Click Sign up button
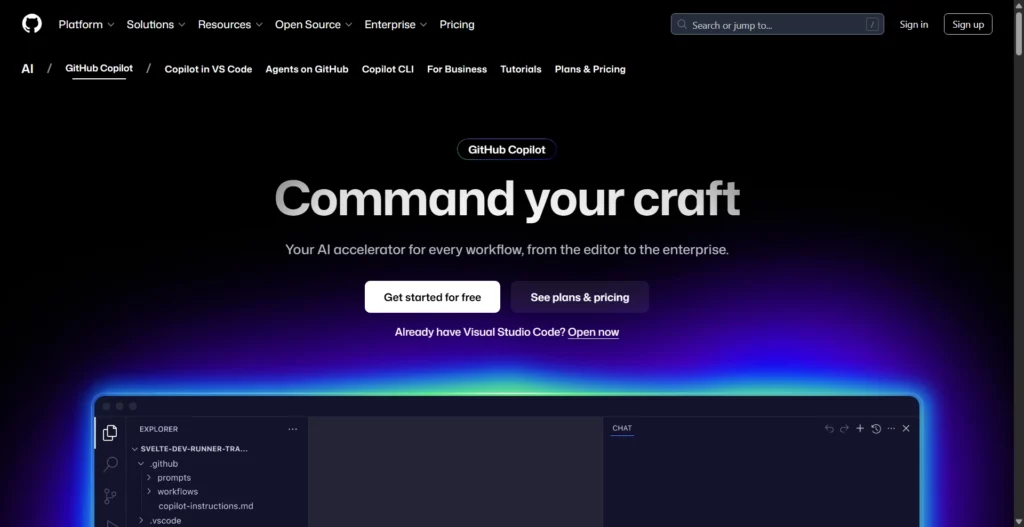 click(x=968, y=24)
